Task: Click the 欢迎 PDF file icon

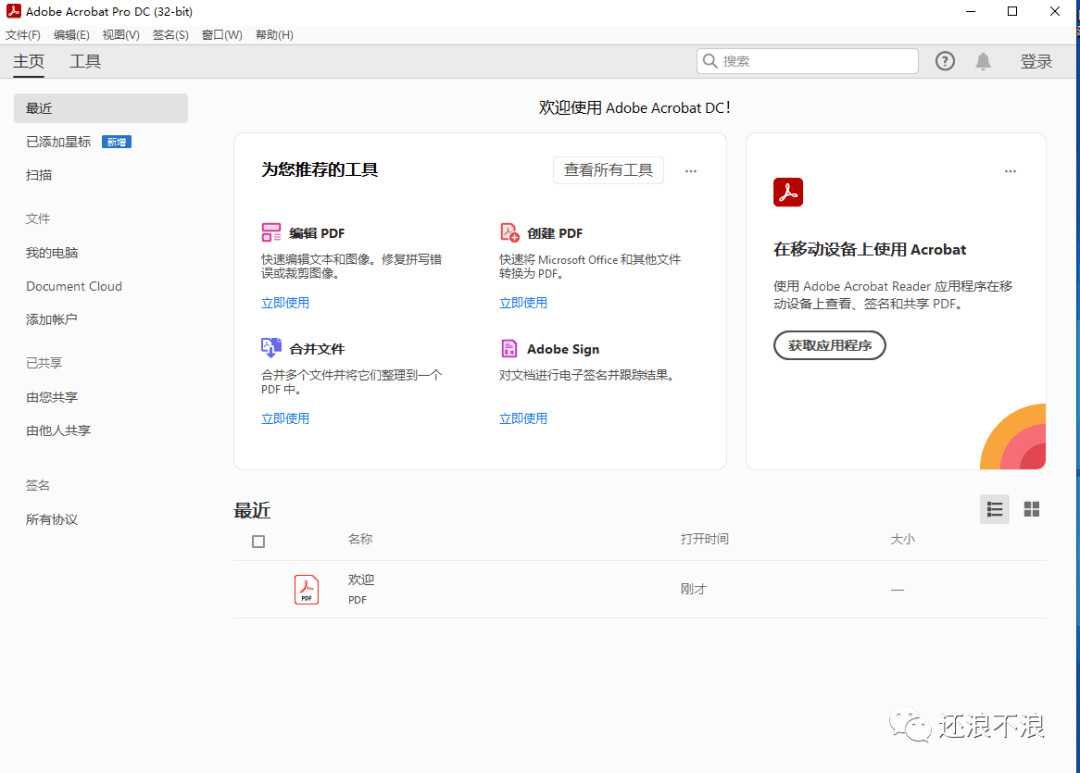Action: pyautogui.click(x=307, y=590)
